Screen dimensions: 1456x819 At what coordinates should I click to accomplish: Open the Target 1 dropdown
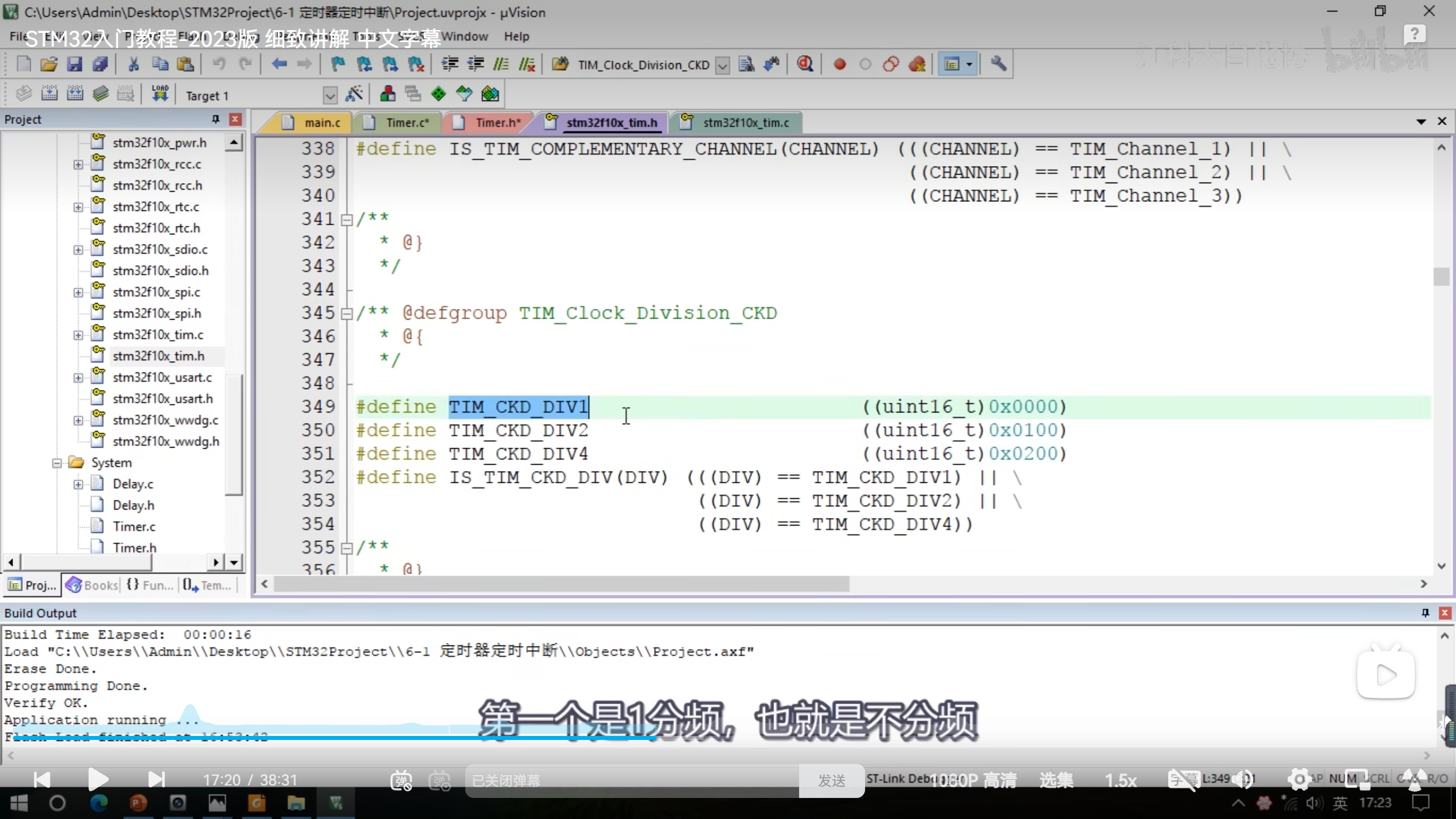click(330, 95)
